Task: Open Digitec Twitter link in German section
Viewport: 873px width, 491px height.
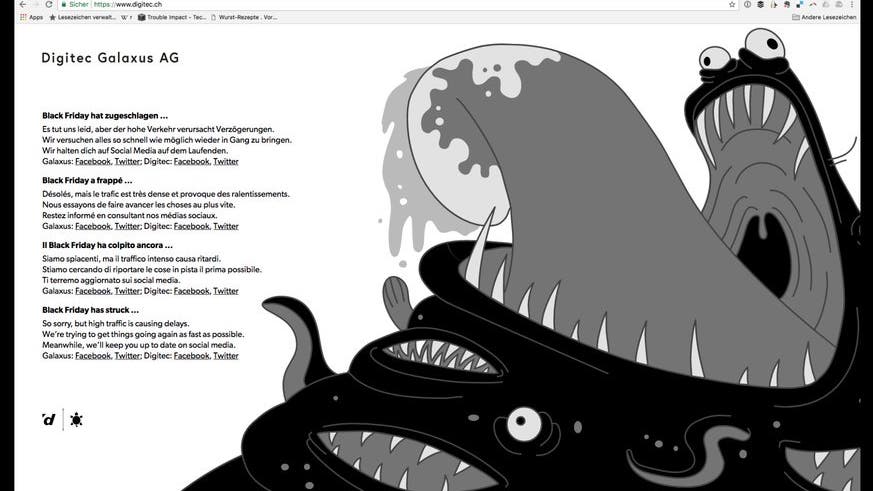Action: click(x=226, y=161)
